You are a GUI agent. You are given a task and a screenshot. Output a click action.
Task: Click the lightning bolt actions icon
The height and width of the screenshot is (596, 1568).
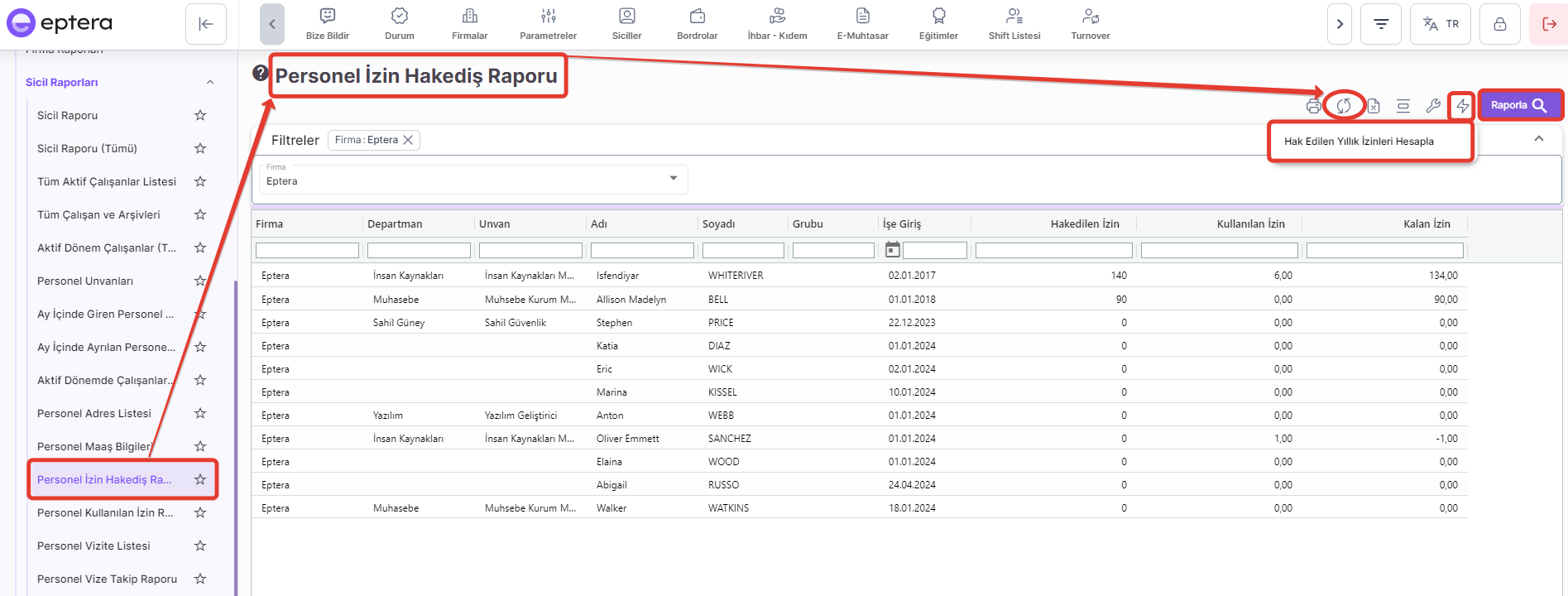(x=1462, y=106)
